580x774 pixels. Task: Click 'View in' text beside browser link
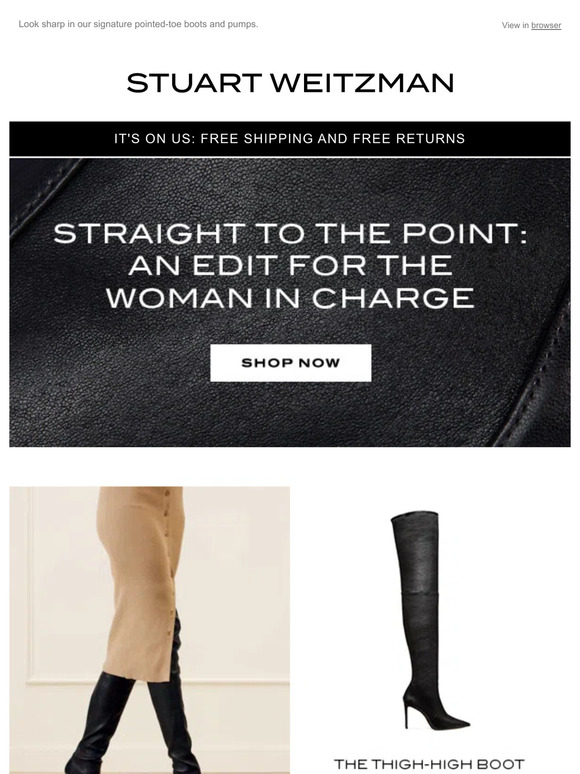[x=515, y=25]
